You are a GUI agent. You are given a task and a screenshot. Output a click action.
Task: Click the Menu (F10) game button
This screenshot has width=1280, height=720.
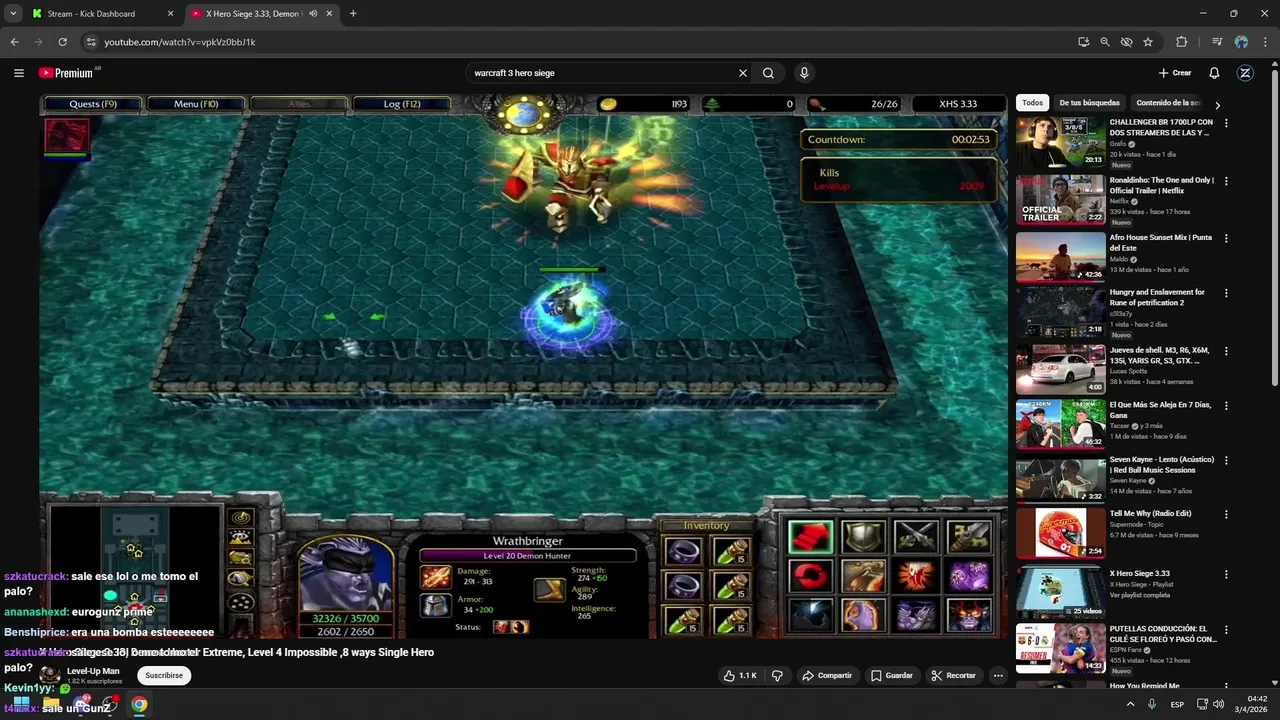(x=196, y=104)
